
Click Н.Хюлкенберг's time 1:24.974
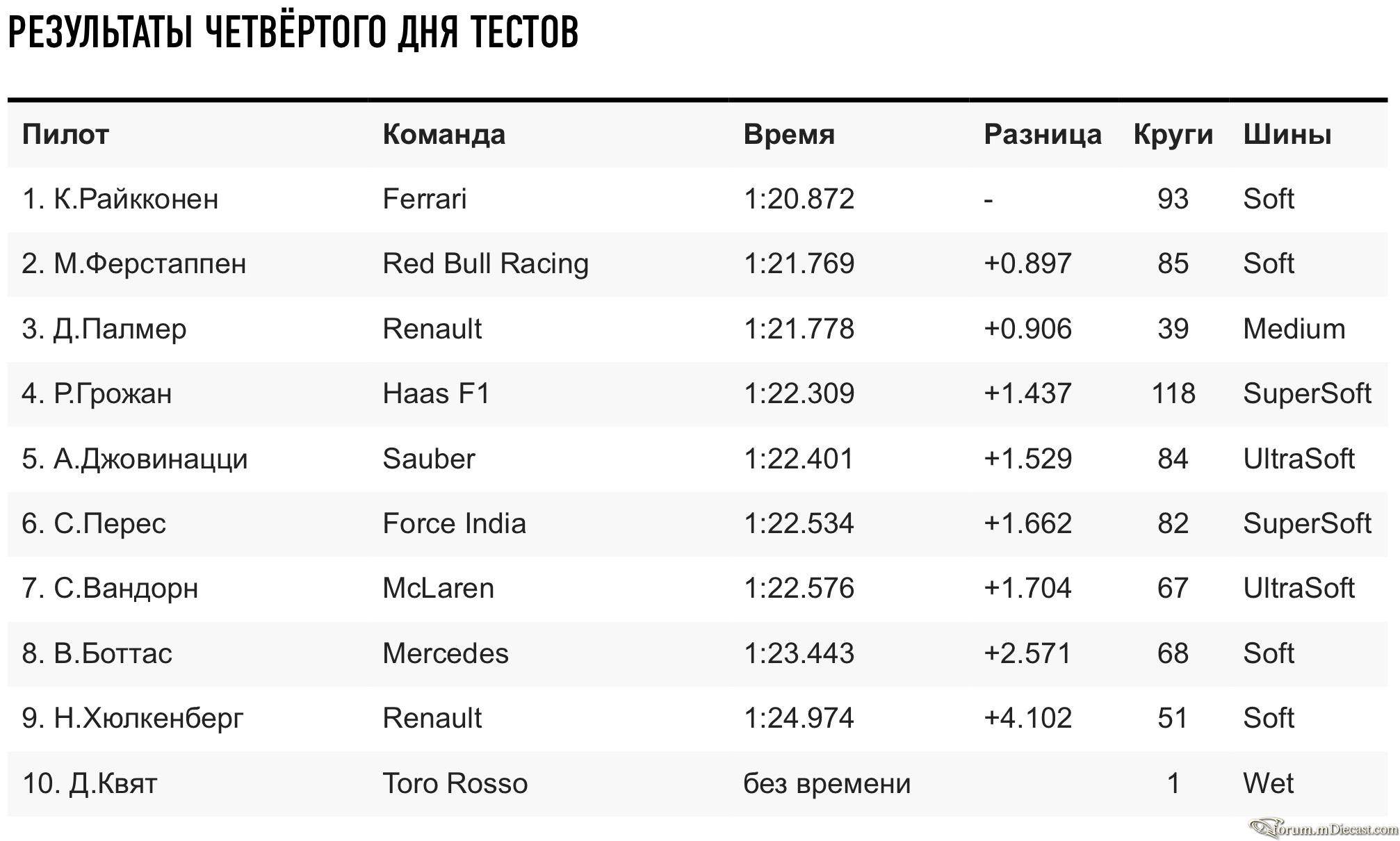(x=799, y=718)
